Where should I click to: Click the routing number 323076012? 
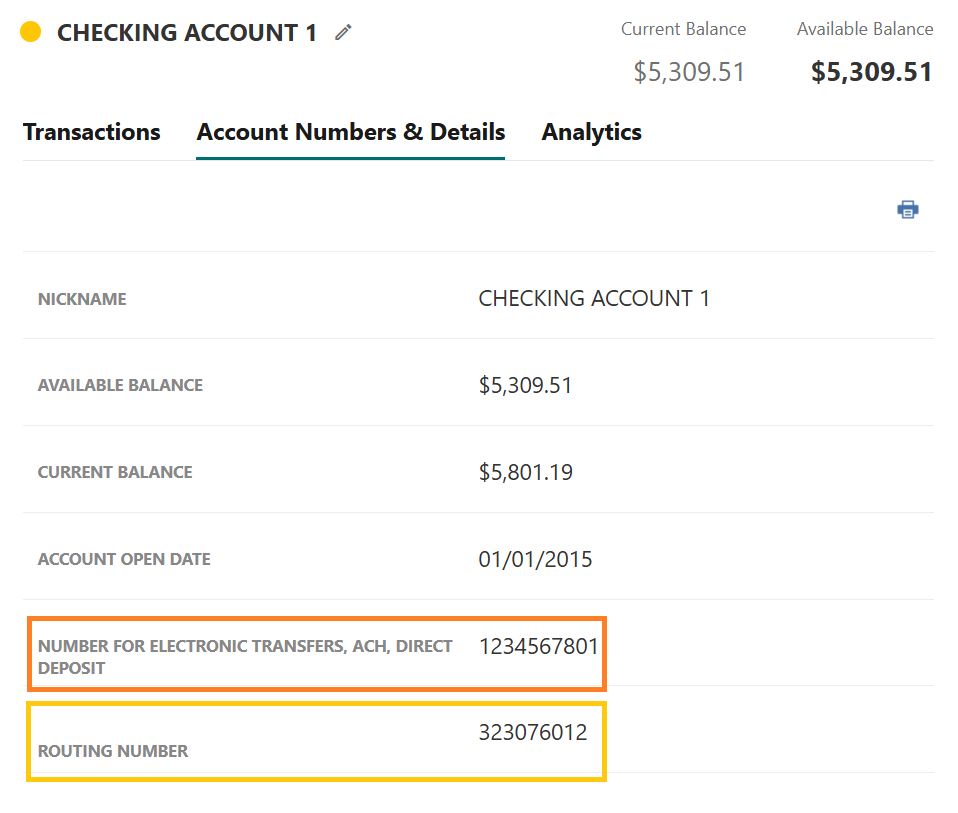[532, 733]
